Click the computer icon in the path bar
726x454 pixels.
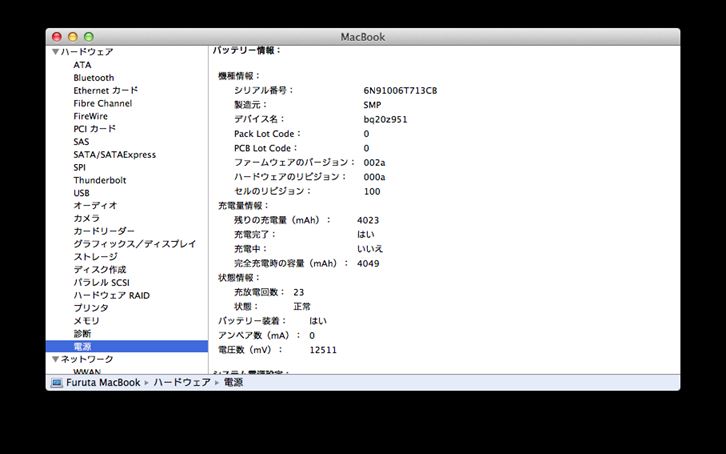pos(56,383)
